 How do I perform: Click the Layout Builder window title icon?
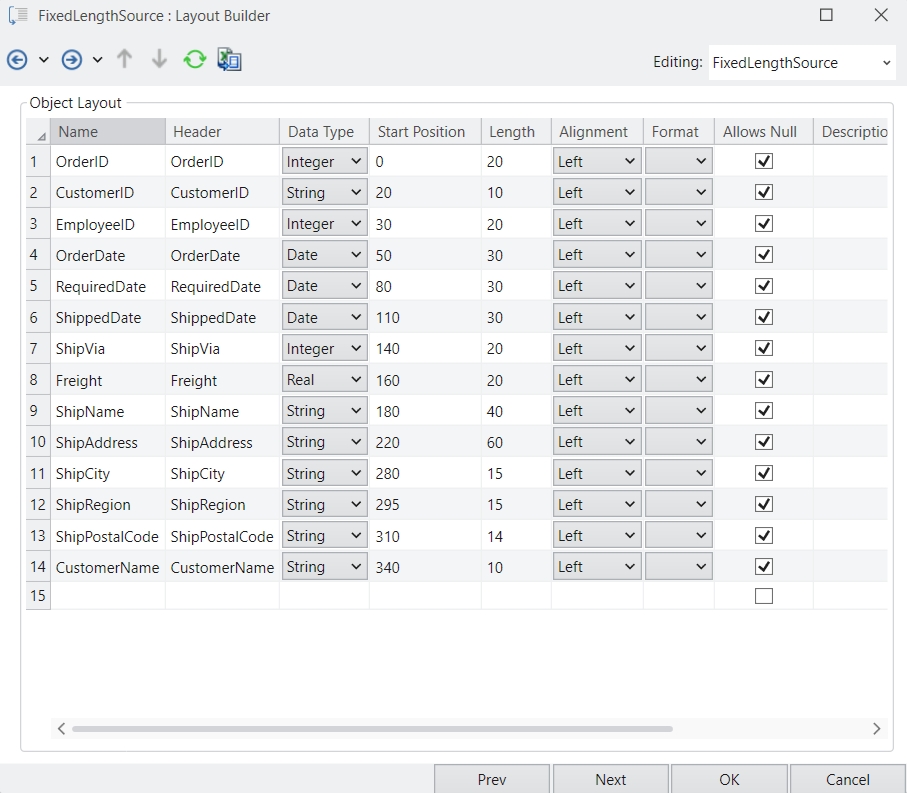tap(18, 16)
